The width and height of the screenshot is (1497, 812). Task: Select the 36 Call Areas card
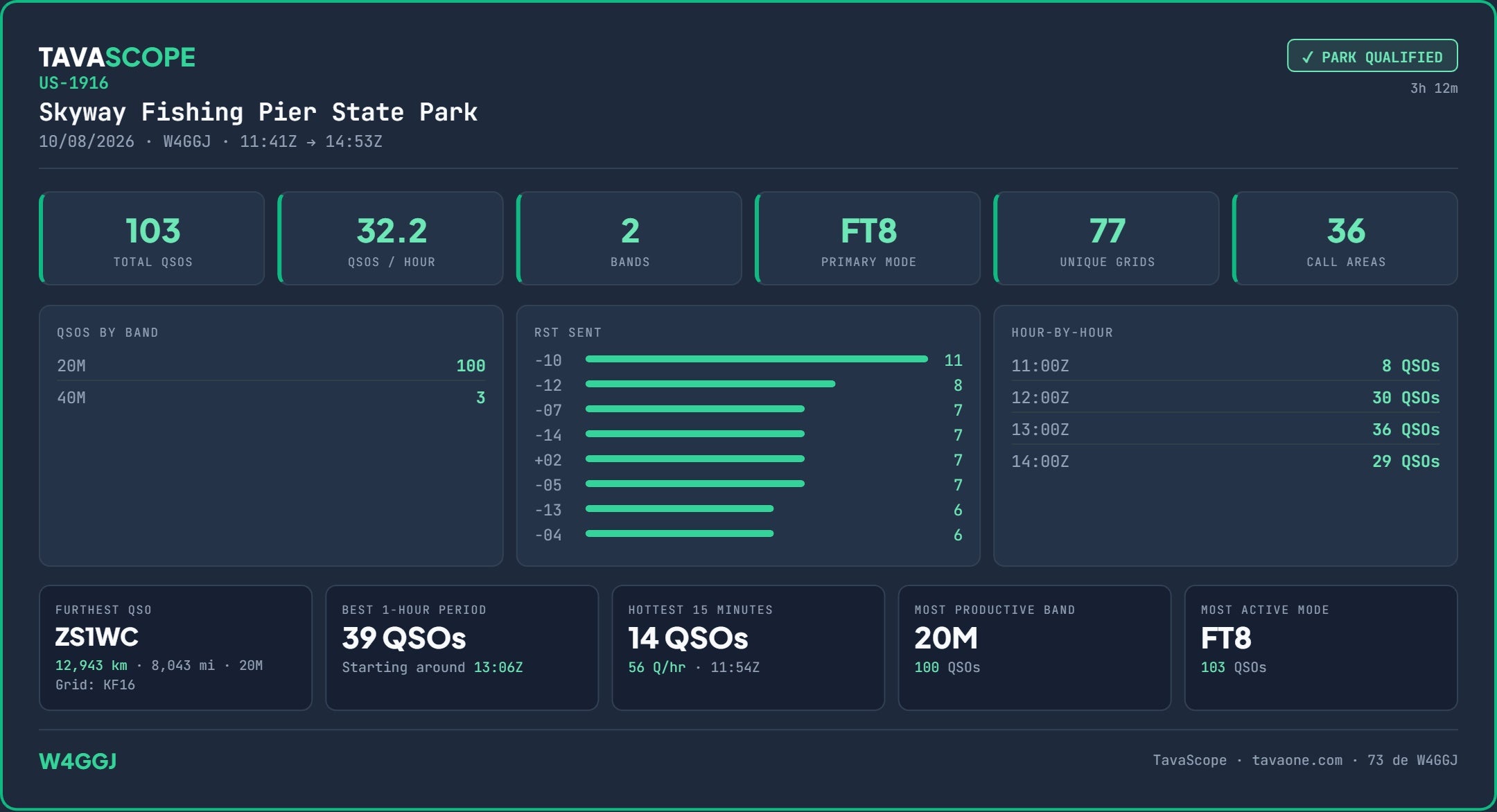1345,238
